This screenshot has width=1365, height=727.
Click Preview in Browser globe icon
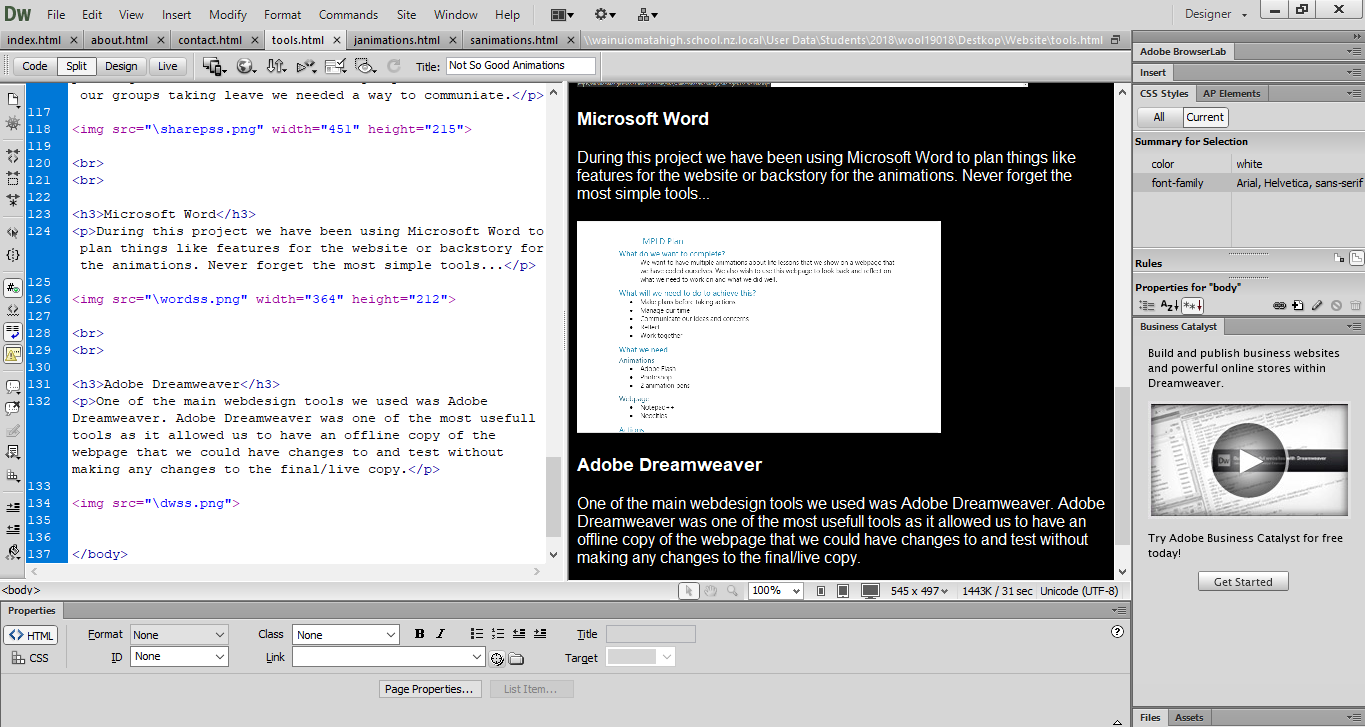(x=245, y=66)
